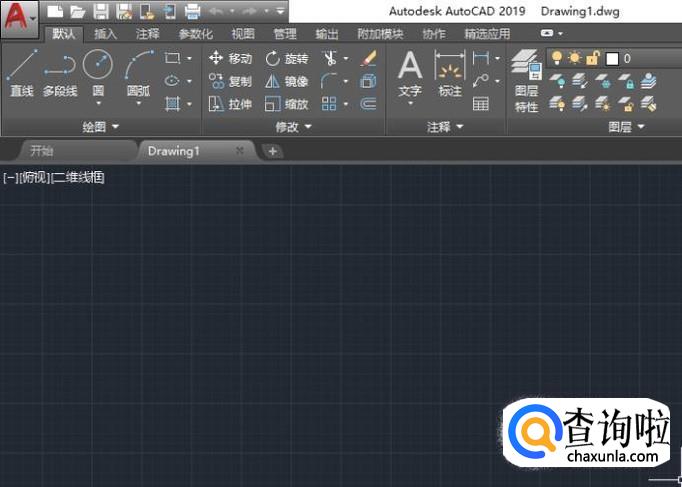Screen dimensions: 682x487
Task: Click the Copy (复制) tool
Action: click(x=230, y=81)
